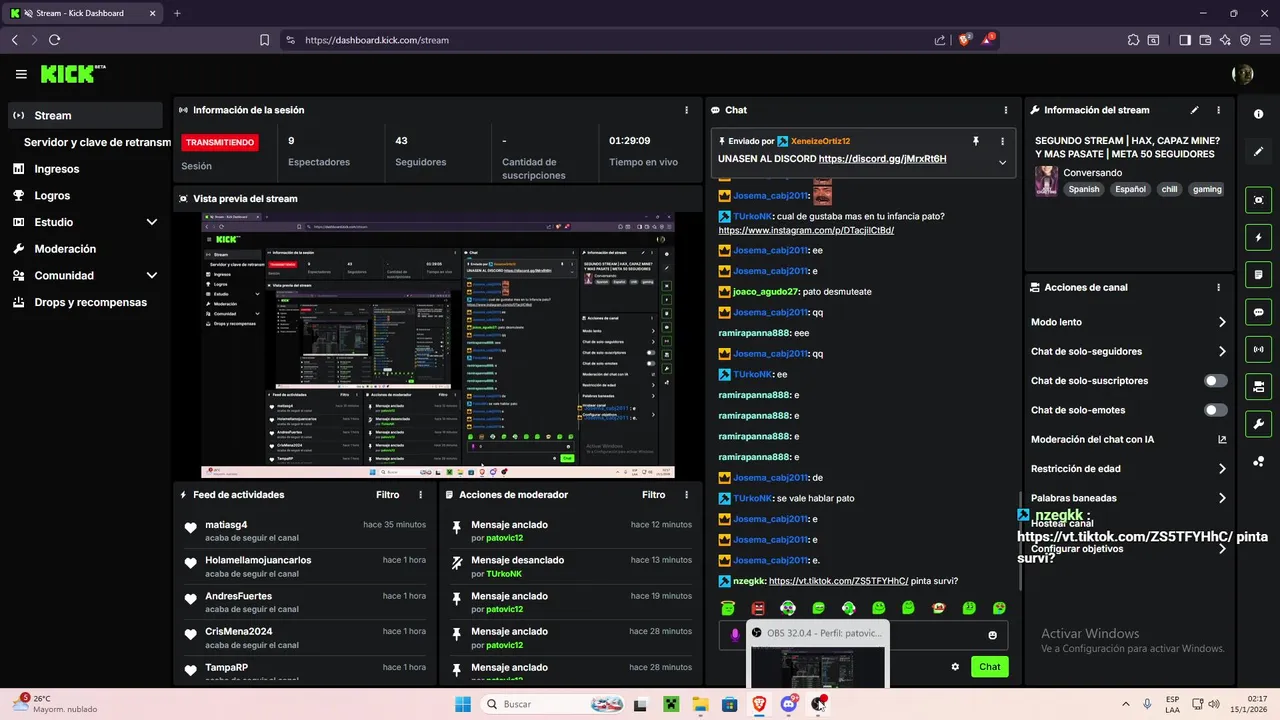Open Brave Shields lion icon
Viewport: 1280px width, 720px height.
[965, 40]
